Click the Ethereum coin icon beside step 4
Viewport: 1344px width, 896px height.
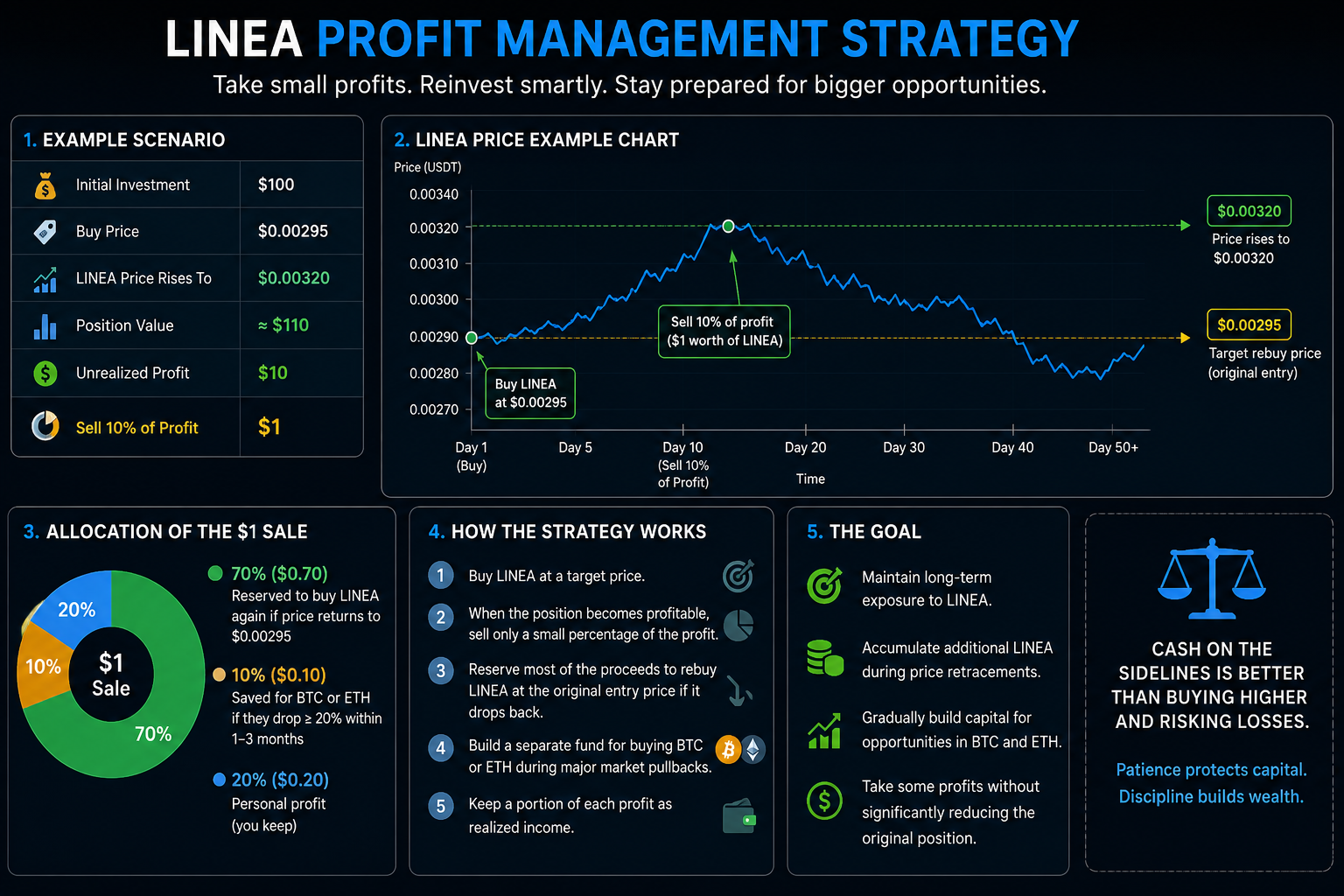tap(753, 749)
